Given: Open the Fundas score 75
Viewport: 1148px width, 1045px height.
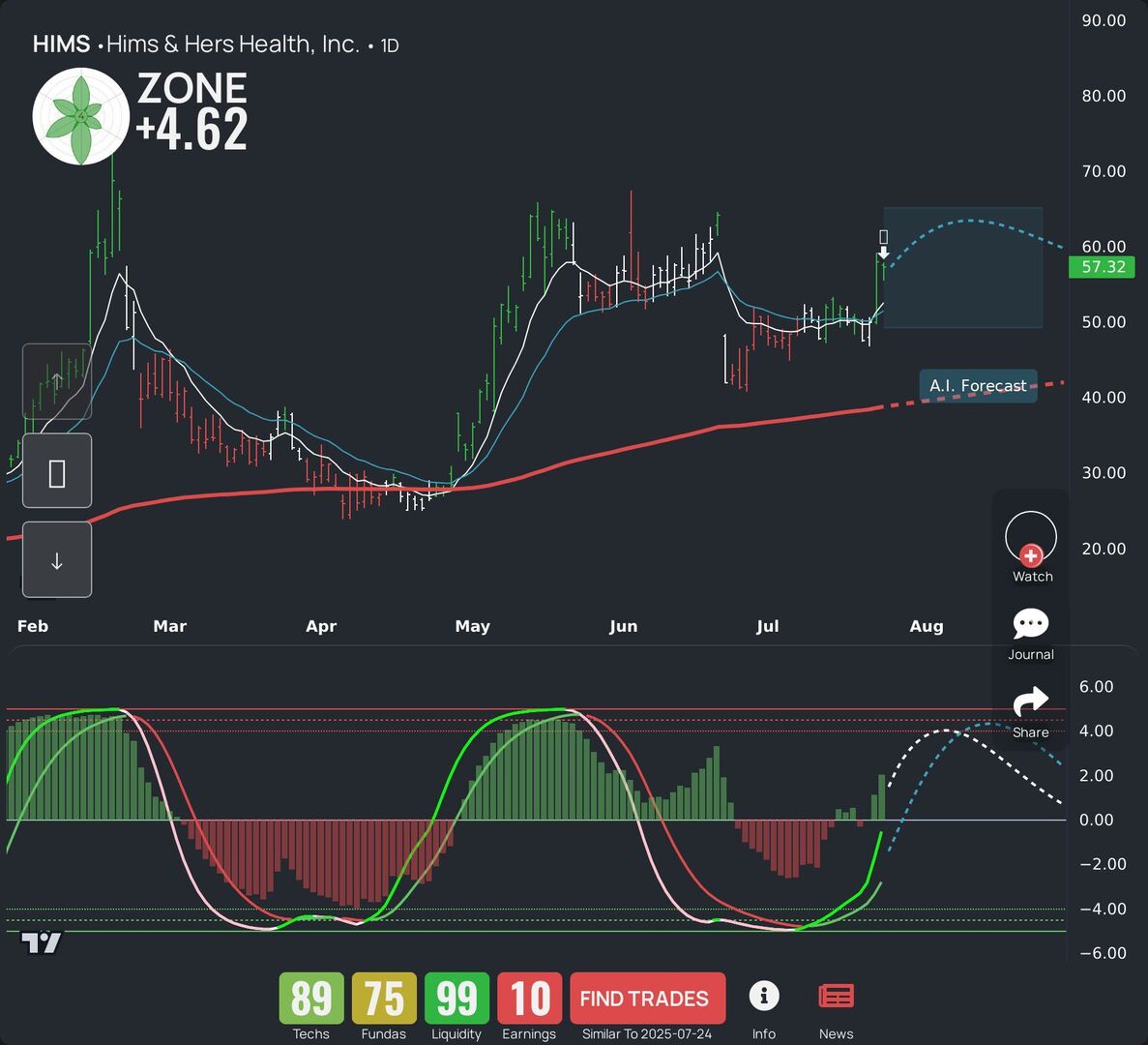Looking at the screenshot, I should pos(384,999).
